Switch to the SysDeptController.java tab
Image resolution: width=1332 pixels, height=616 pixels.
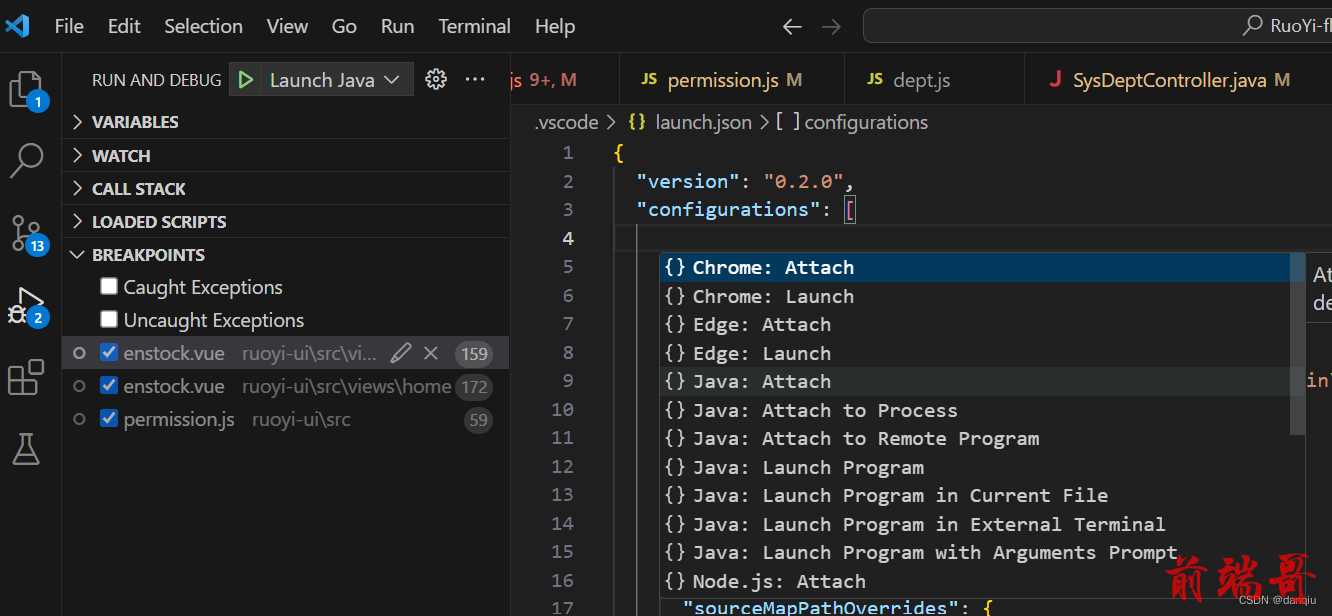click(x=1178, y=80)
